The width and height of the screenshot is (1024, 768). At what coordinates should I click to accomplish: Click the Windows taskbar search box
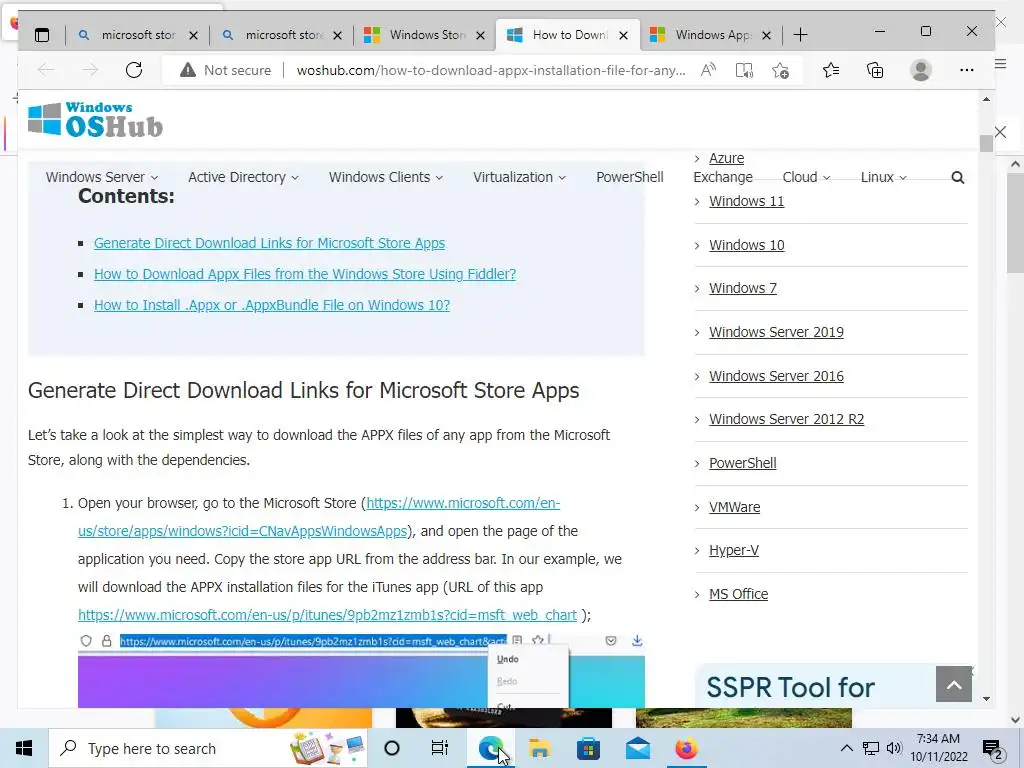click(x=208, y=748)
